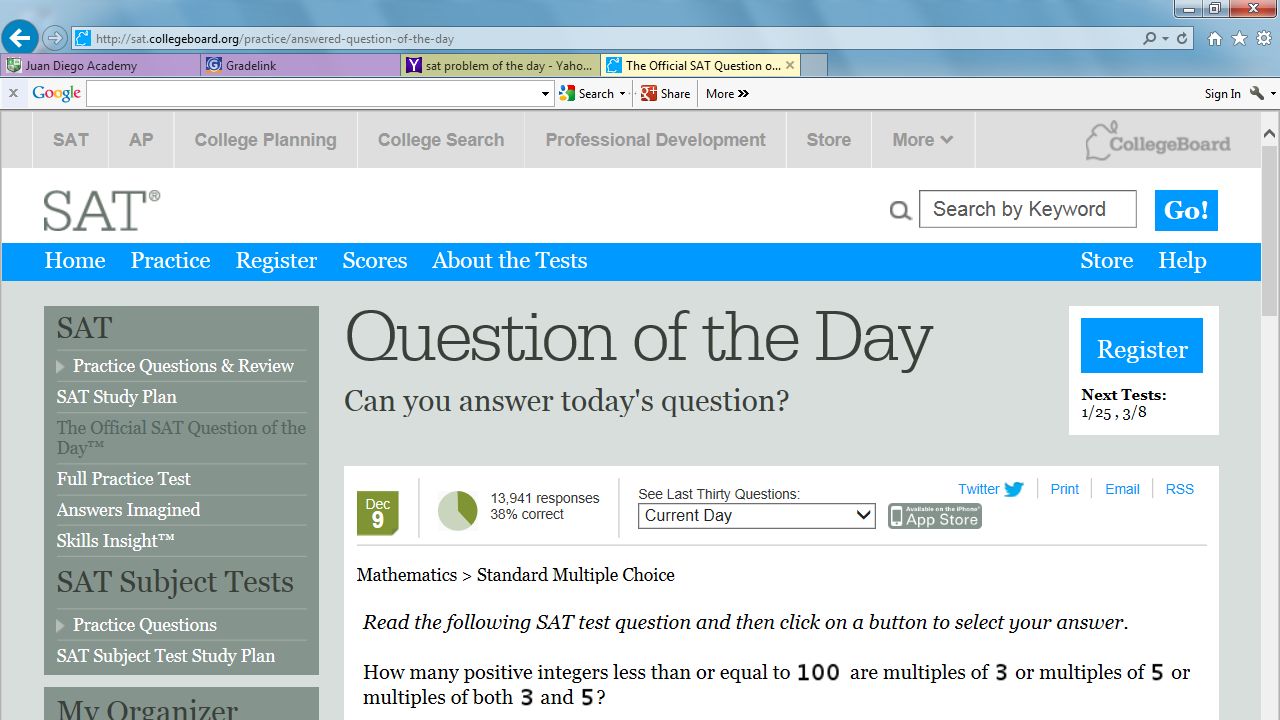Switch to the Gradelink tab
This screenshot has height=720, width=1280.
click(x=300, y=65)
